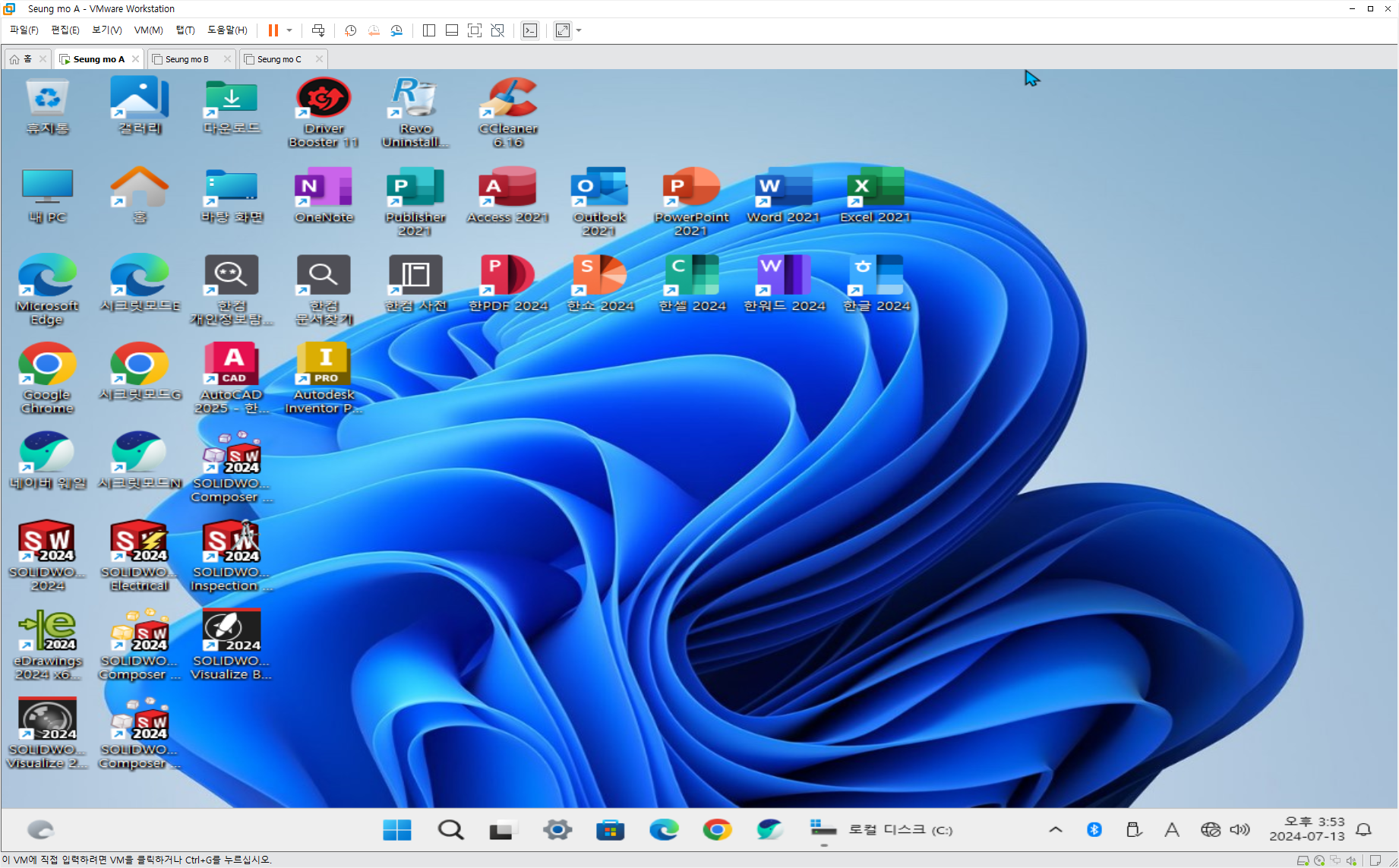
Task: Select the Excel 2021 icon
Action: 876,196
